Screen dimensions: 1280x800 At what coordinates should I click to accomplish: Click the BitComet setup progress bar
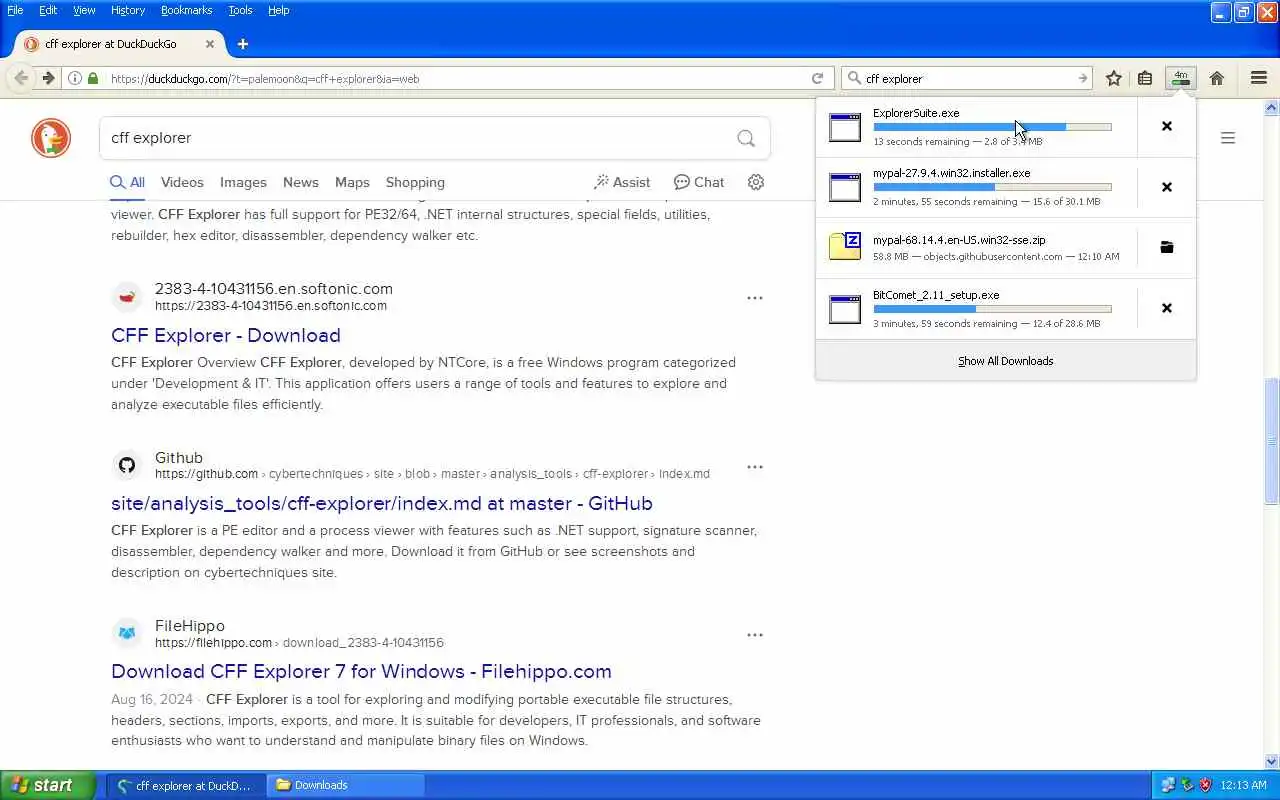tap(992, 309)
